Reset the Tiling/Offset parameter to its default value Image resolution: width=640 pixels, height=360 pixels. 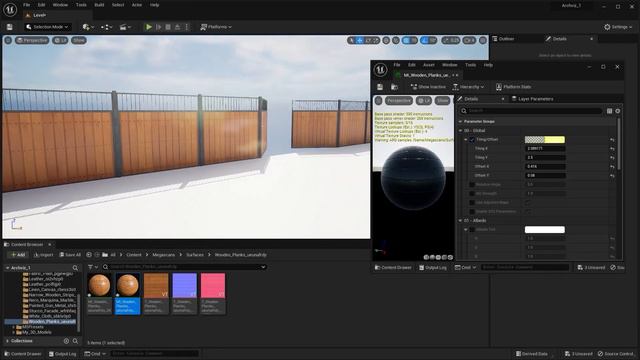coord(612,140)
